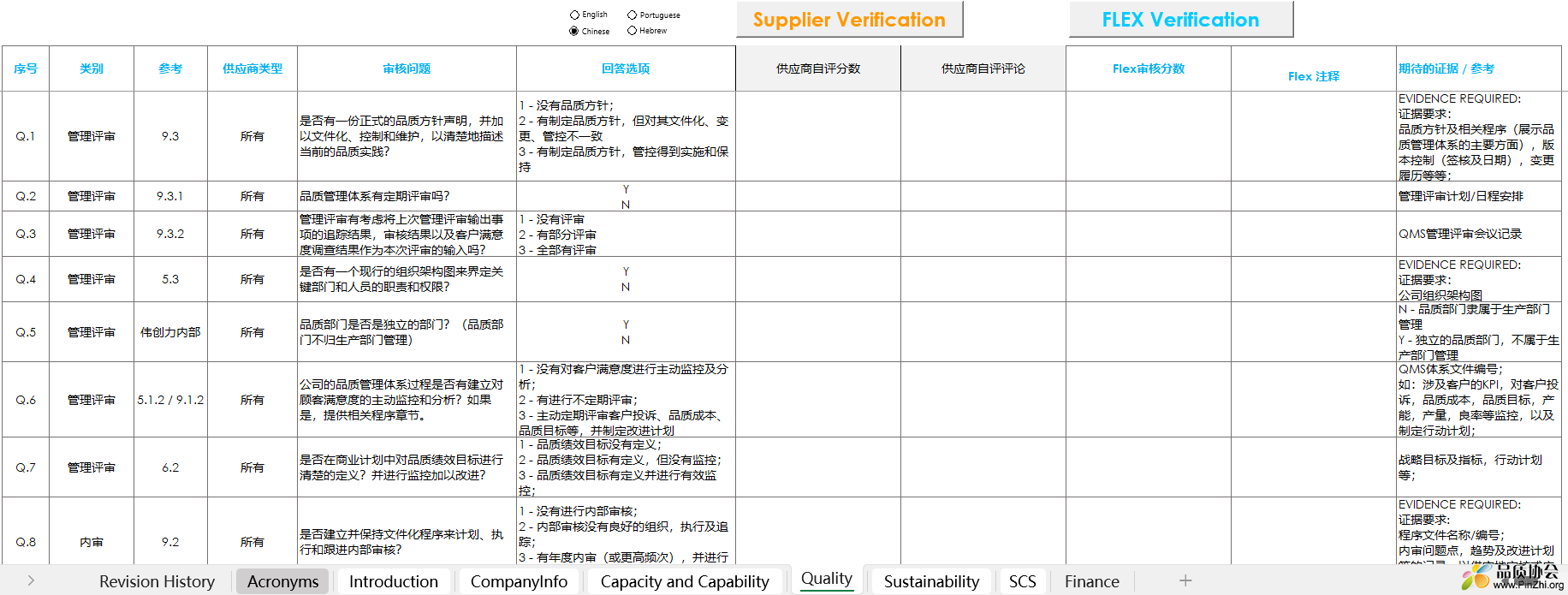The height and width of the screenshot is (595, 1568).
Task: Select the 供应商自评评论 column header
Action: pos(983,68)
